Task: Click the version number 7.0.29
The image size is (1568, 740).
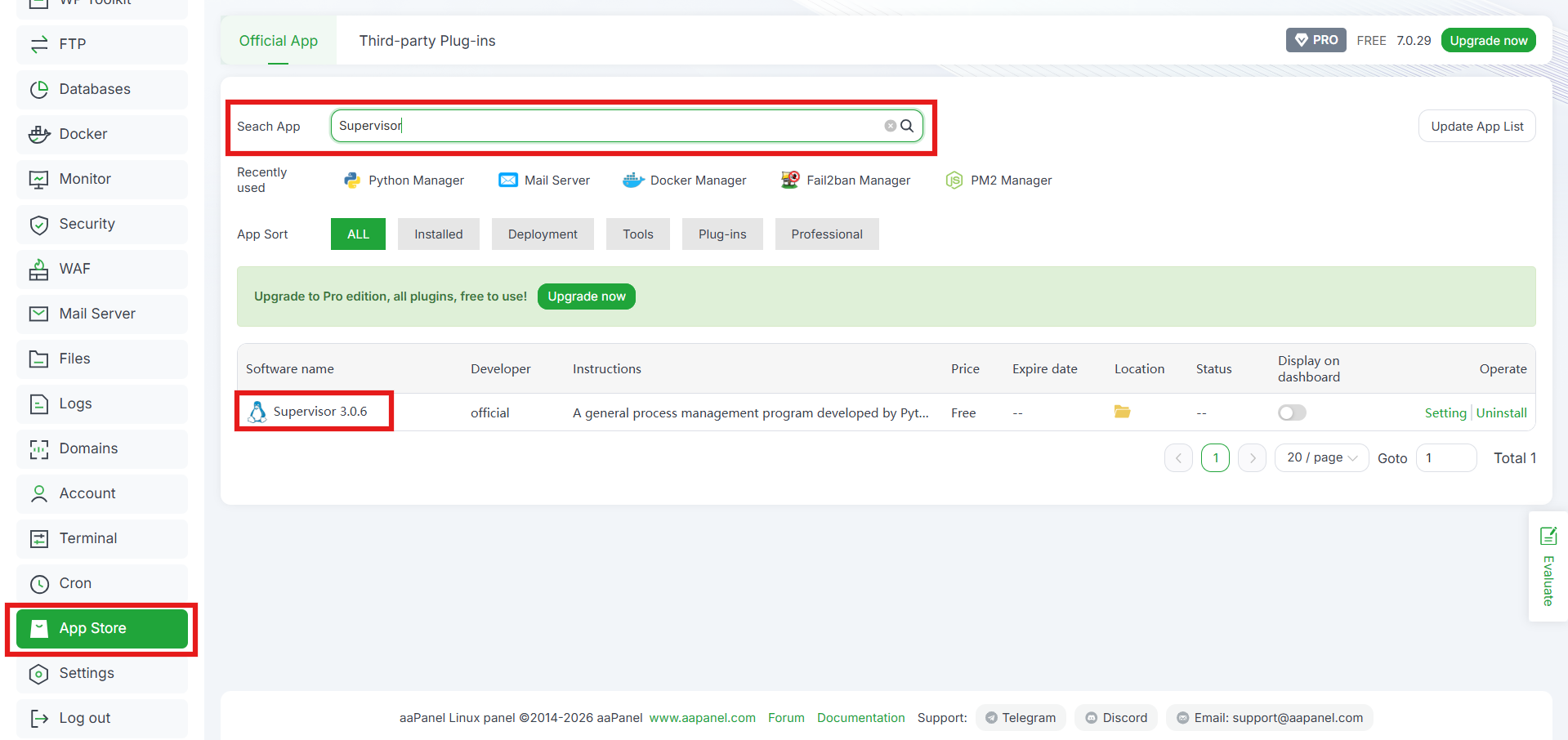Action: [1414, 40]
